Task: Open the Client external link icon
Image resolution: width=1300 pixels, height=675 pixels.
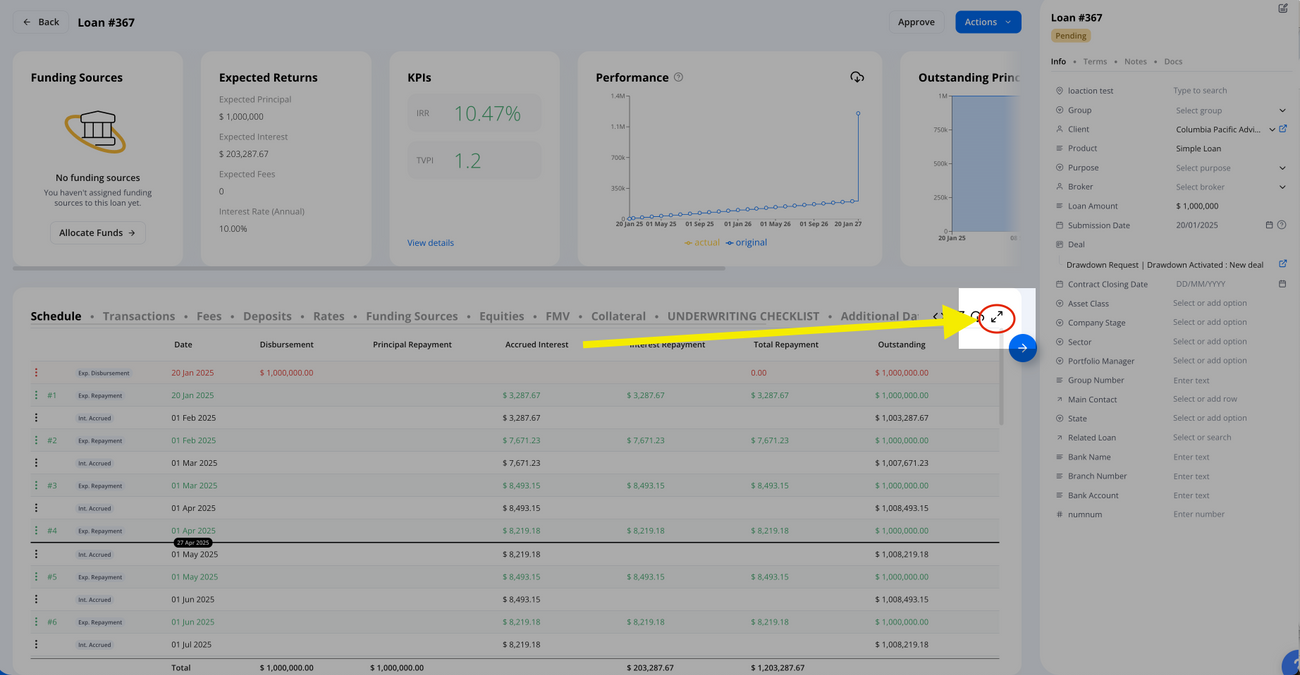Action: 1283,129
